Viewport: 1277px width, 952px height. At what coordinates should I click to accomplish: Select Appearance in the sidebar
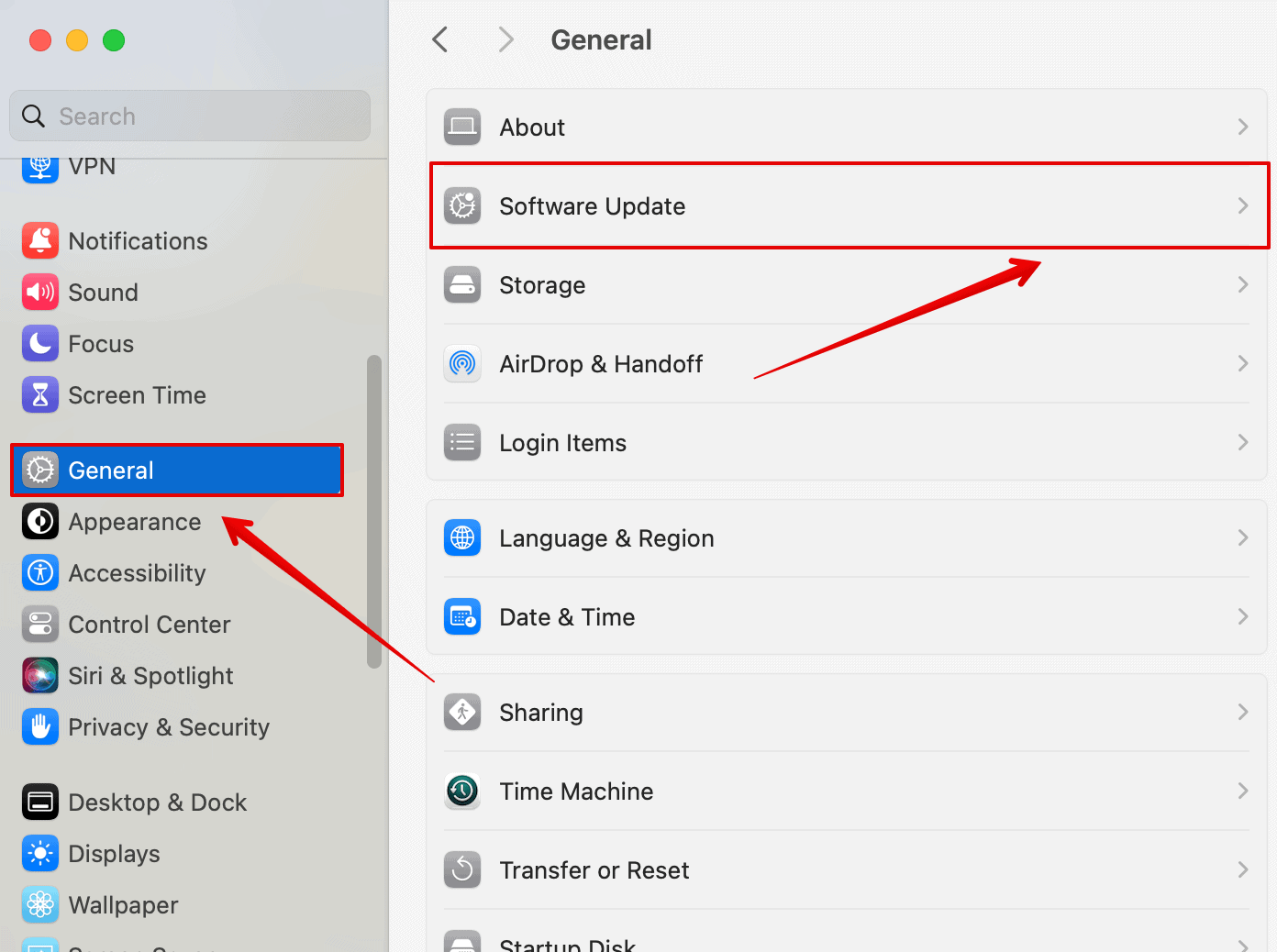[134, 522]
